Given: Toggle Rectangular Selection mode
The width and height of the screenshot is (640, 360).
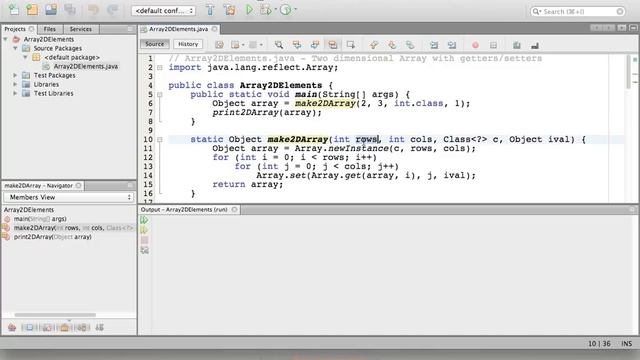Looking at the screenshot, I should click(351, 45).
